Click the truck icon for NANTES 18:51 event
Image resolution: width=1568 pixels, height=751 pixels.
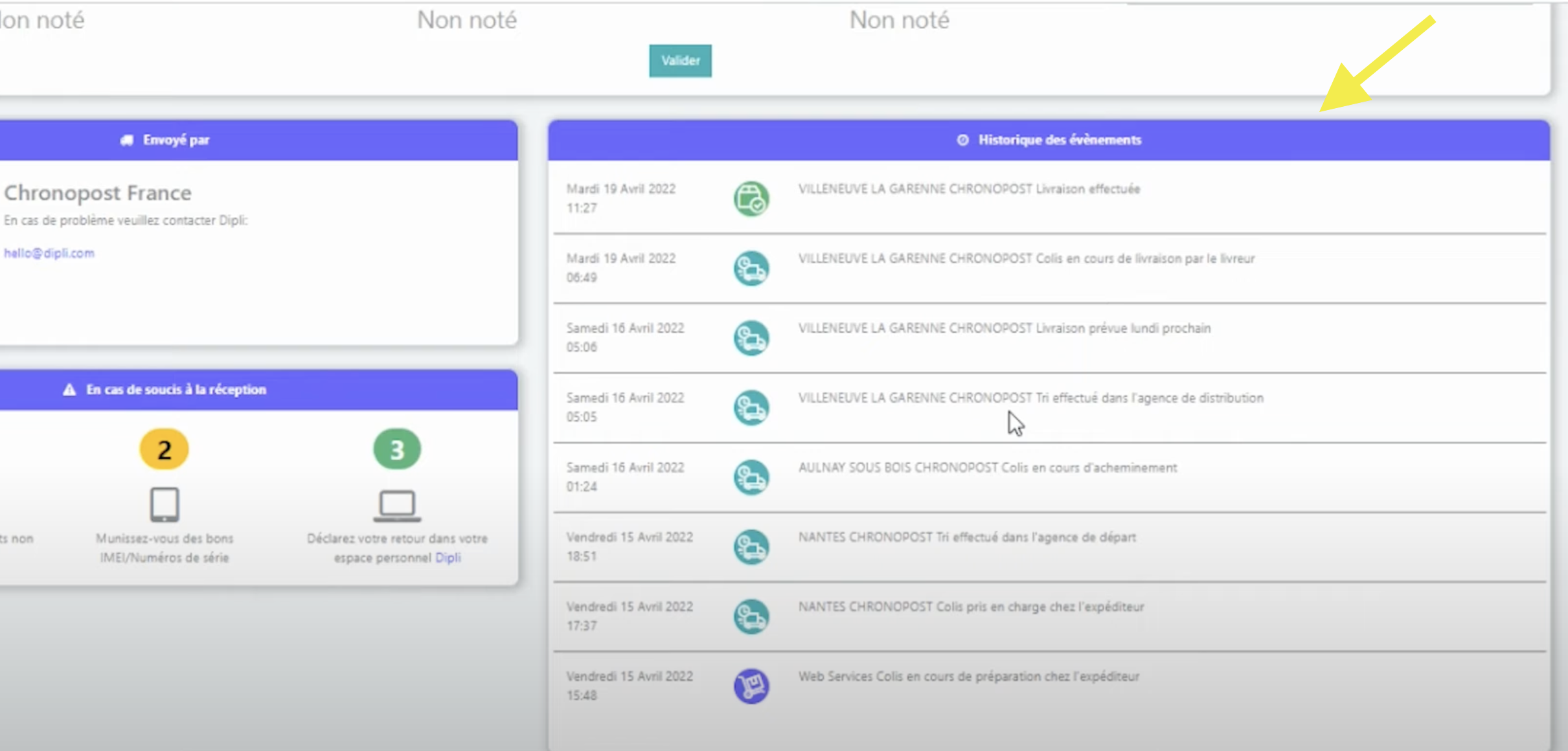751,547
